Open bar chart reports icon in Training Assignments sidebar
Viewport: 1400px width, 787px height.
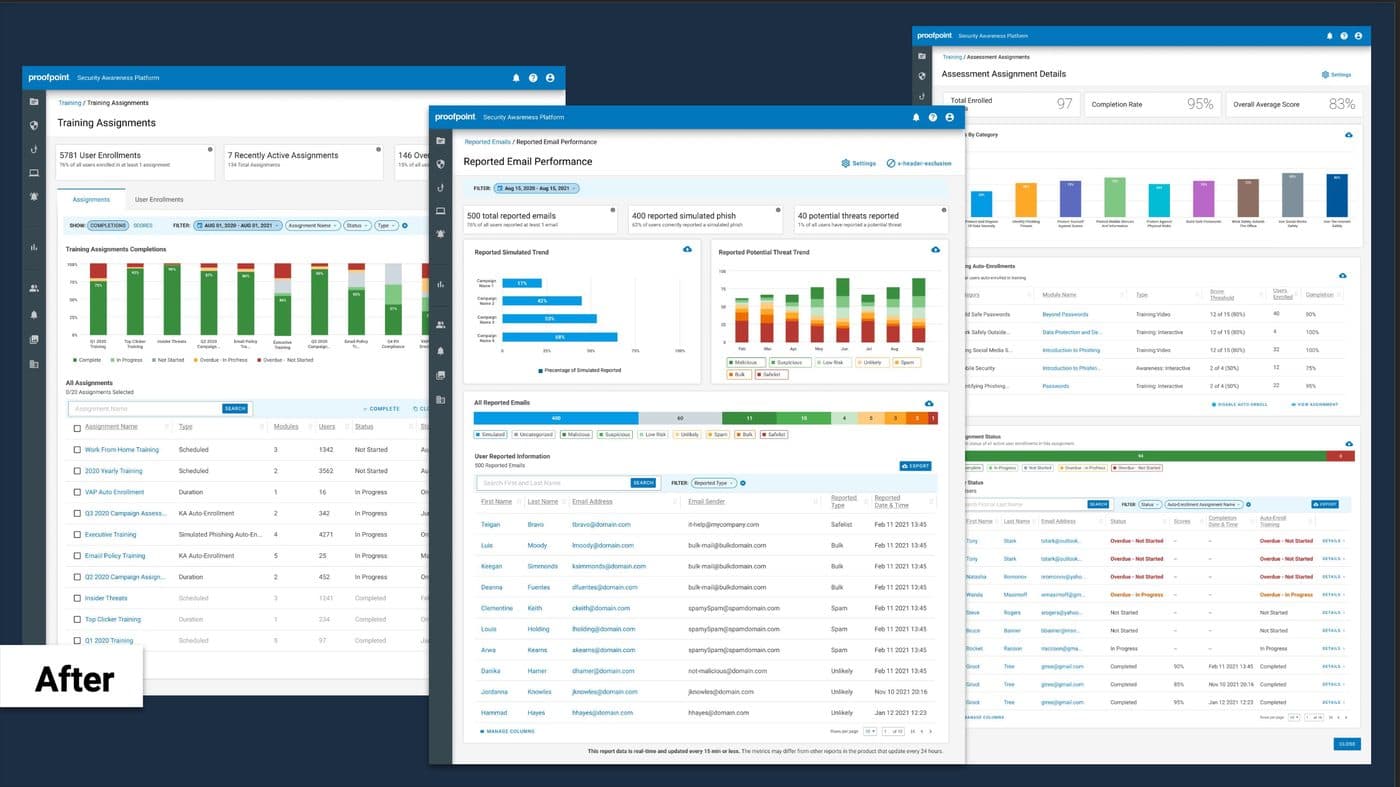(x=34, y=246)
